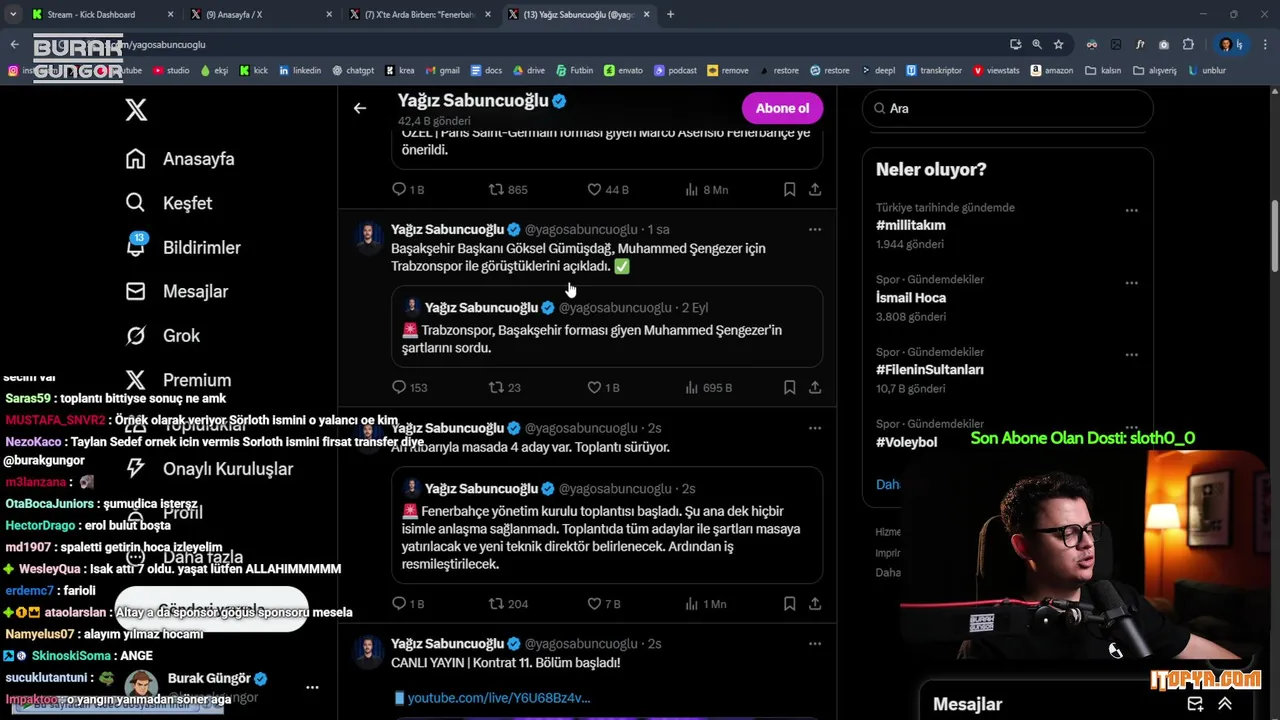
Task: Open the X logo home link
Action: [x=136, y=110]
